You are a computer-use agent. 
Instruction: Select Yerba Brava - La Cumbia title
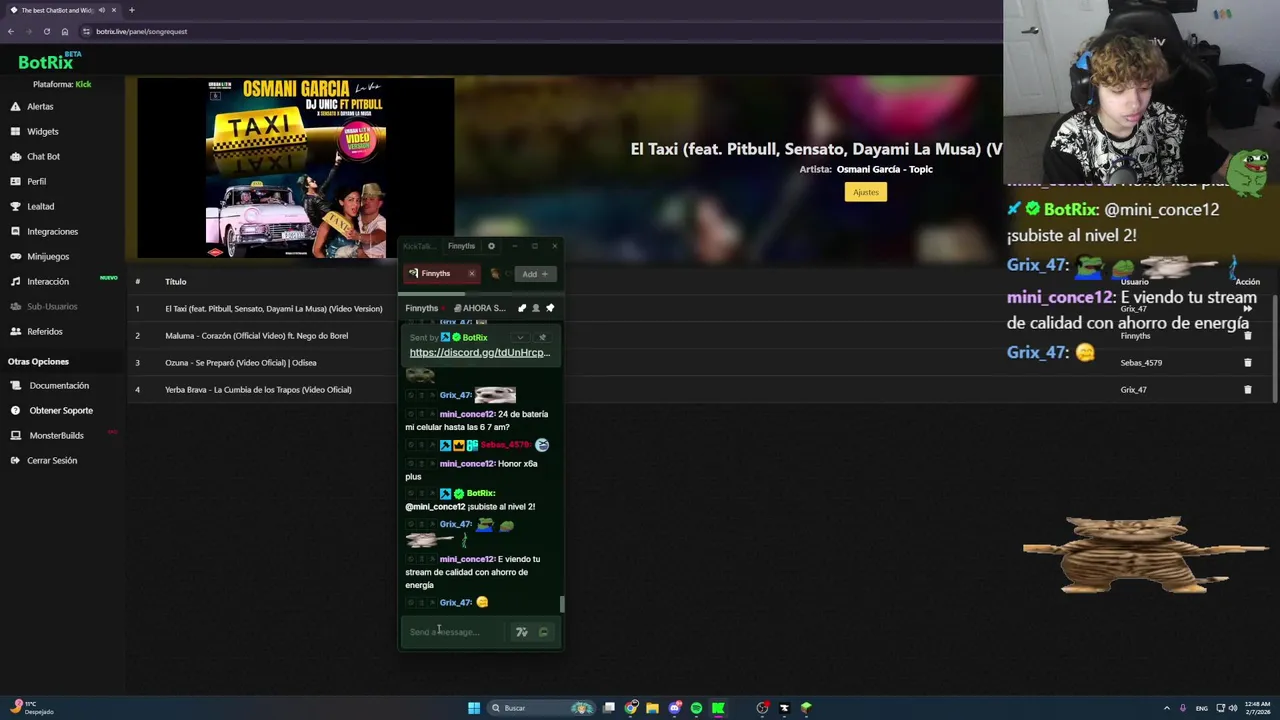pos(258,389)
